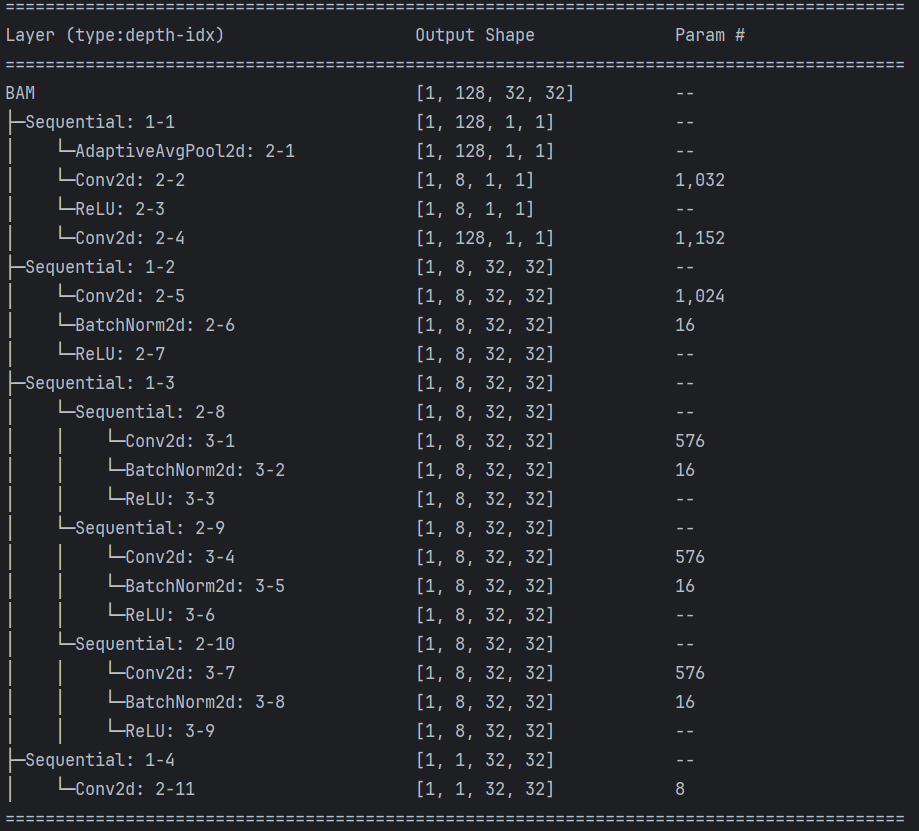919x831 pixels.
Task: Pick the "ReLU: 3-9" layer name
Action: click(170, 731)
